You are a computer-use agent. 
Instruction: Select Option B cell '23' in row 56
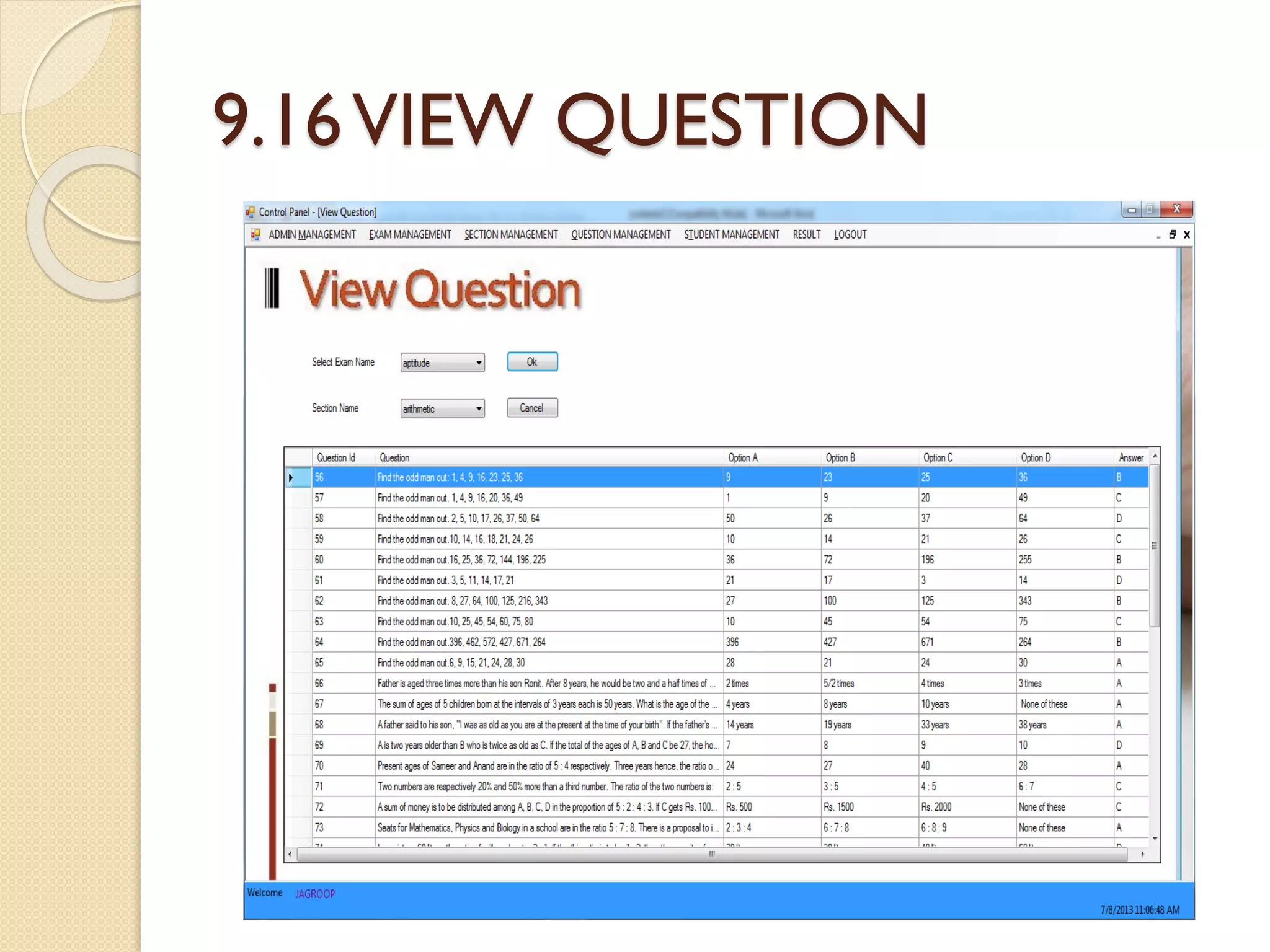[x=869, y=477]
